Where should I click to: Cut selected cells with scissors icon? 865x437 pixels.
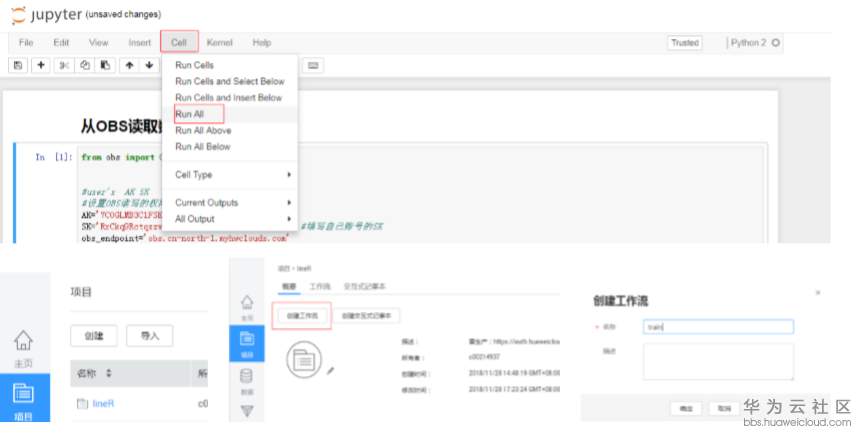[64, 65]
